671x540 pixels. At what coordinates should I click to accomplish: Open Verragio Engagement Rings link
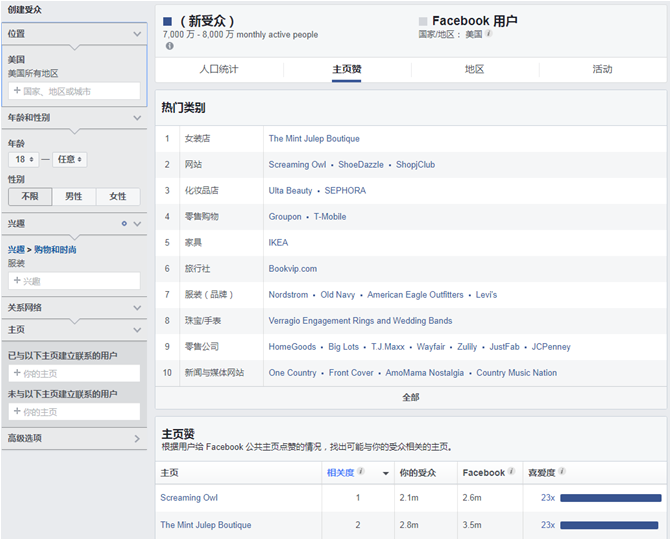tap(360, 321)
